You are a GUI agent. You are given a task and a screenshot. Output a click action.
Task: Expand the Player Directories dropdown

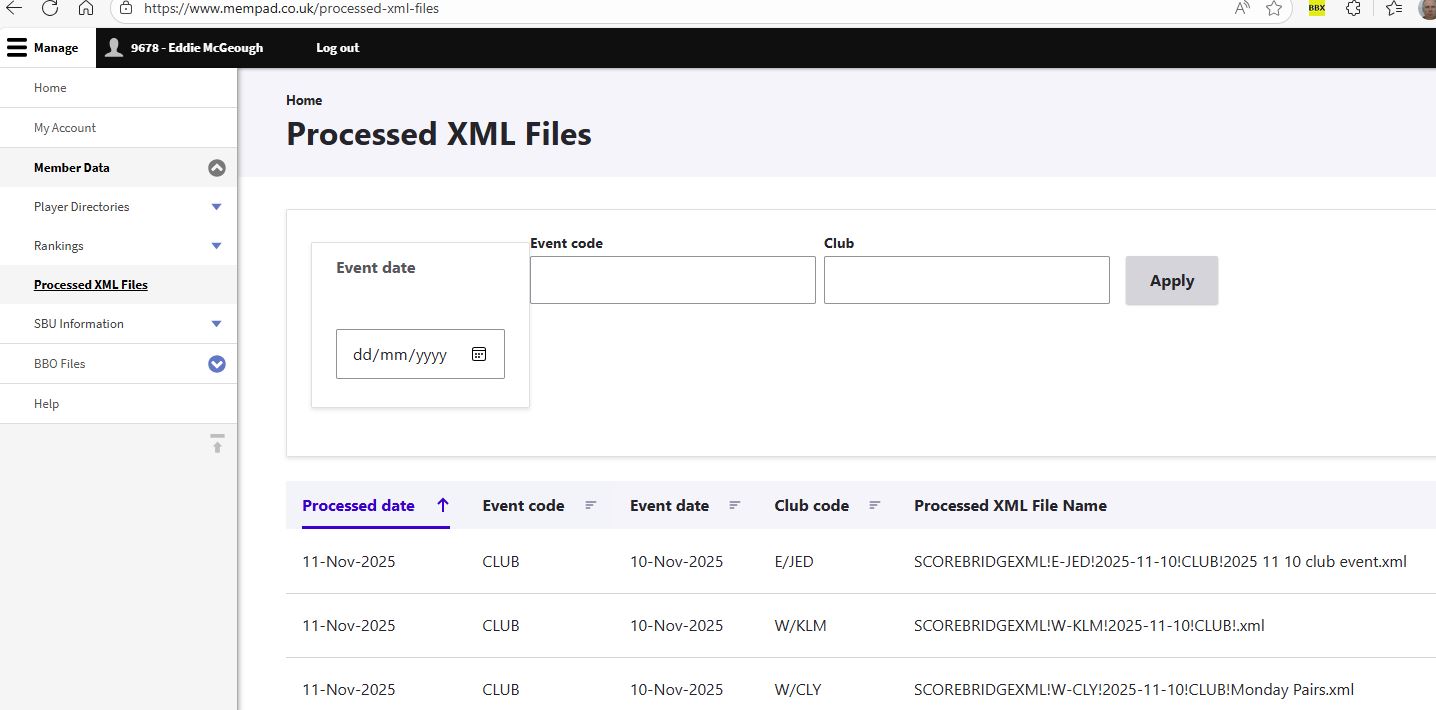tap(216, 206)
